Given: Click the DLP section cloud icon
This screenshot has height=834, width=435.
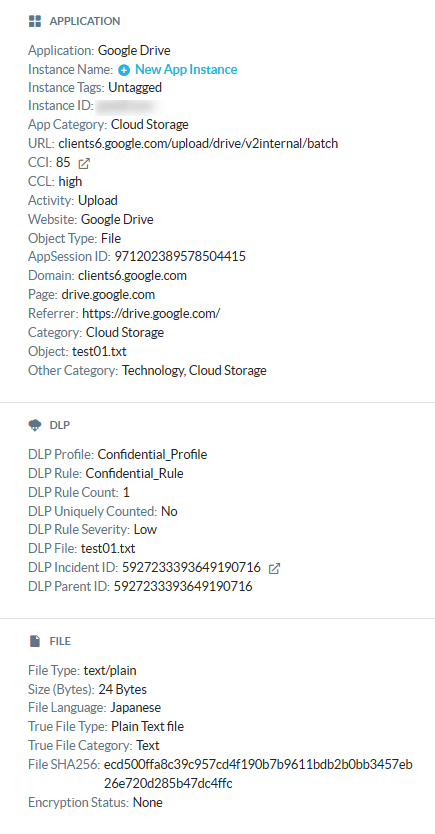Looking at the screenshot, I should pos(35,425).
